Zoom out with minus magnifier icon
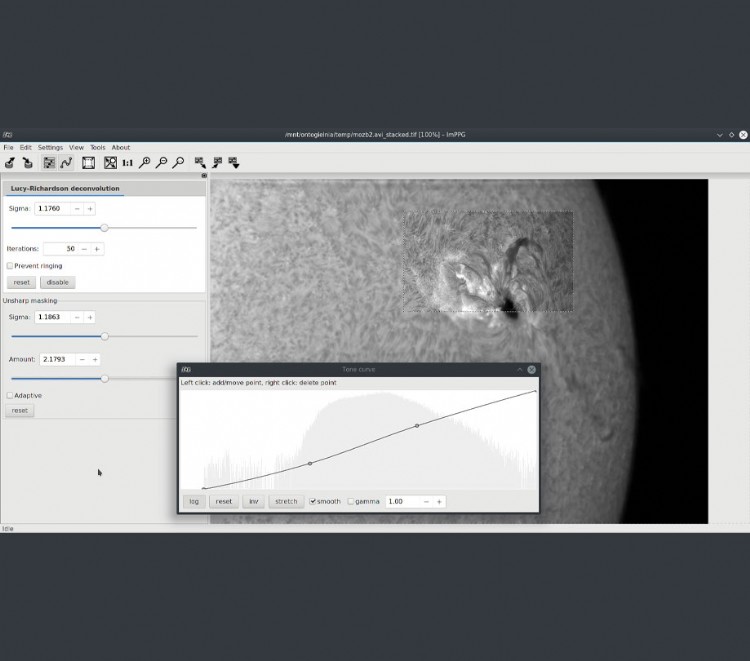 pos(161,163)
